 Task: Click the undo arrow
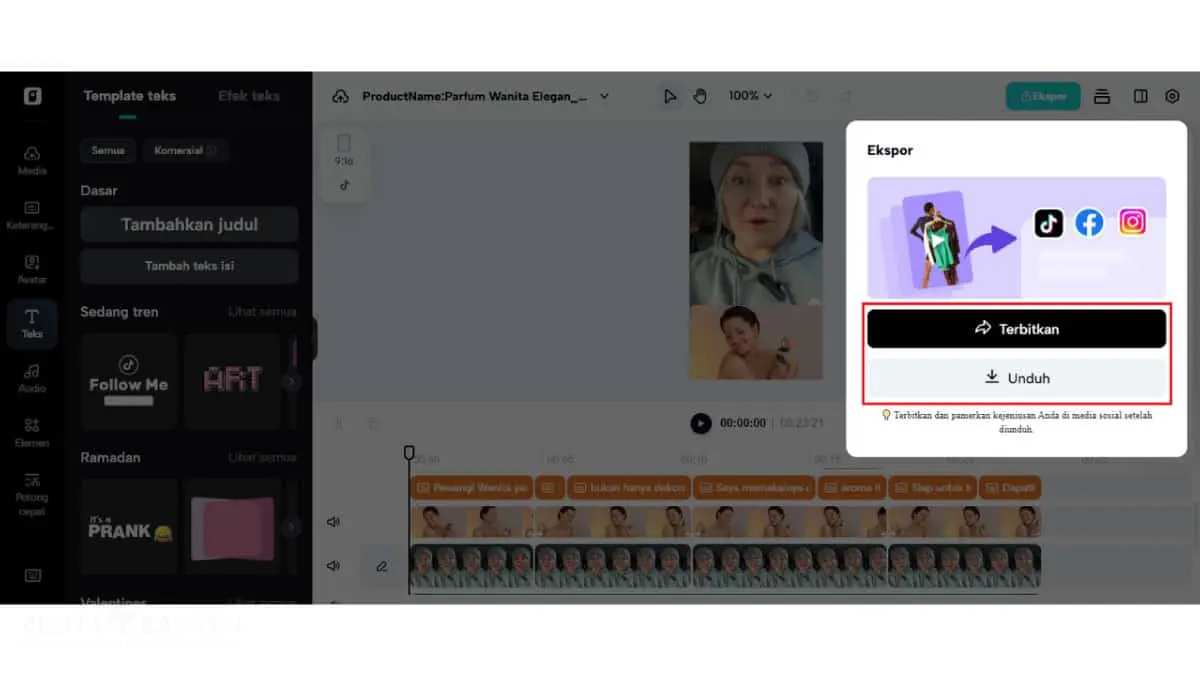[812, 96]
